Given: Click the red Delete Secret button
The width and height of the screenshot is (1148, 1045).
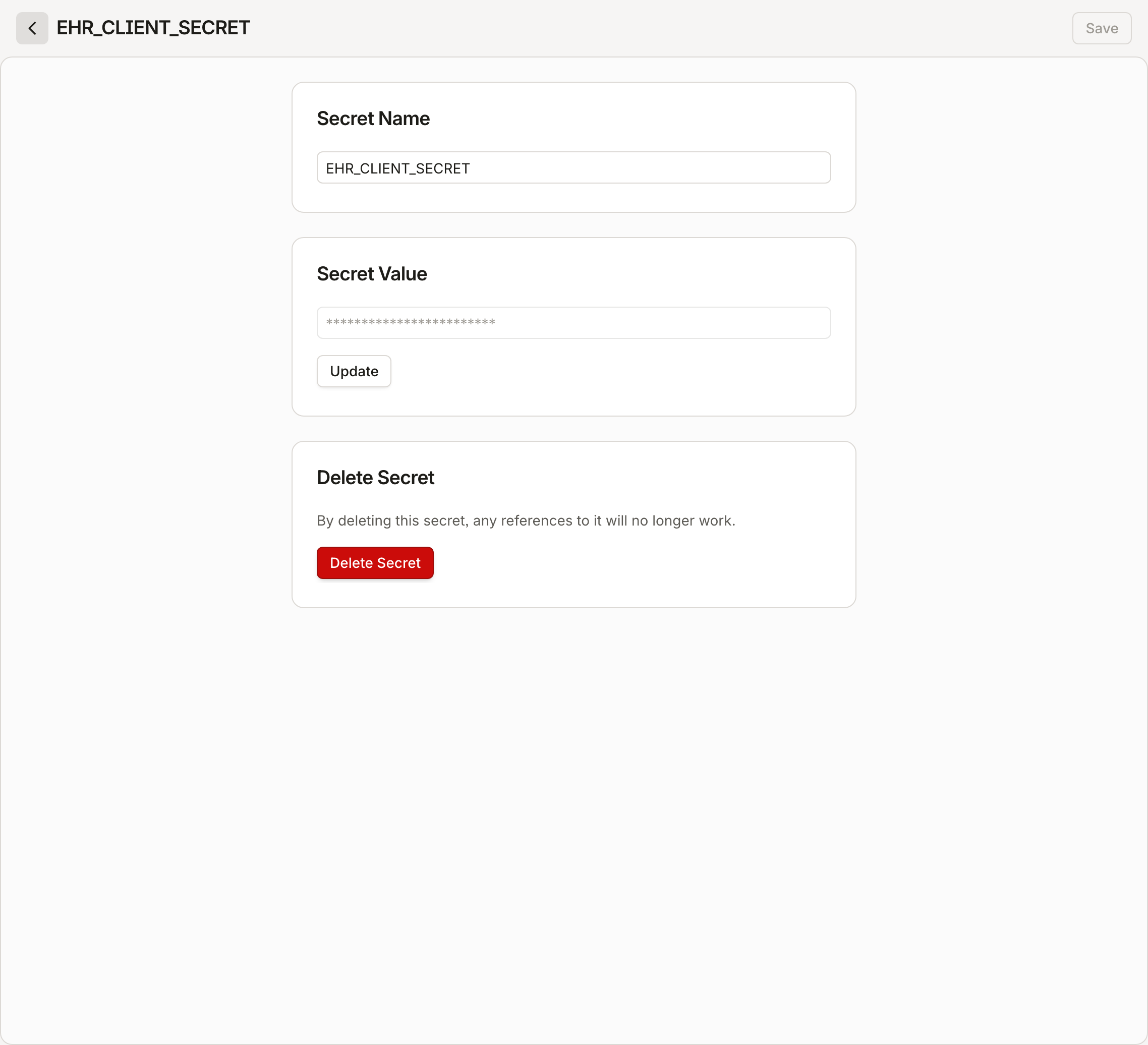Looking at the screenshot, I should pos(375,563).
